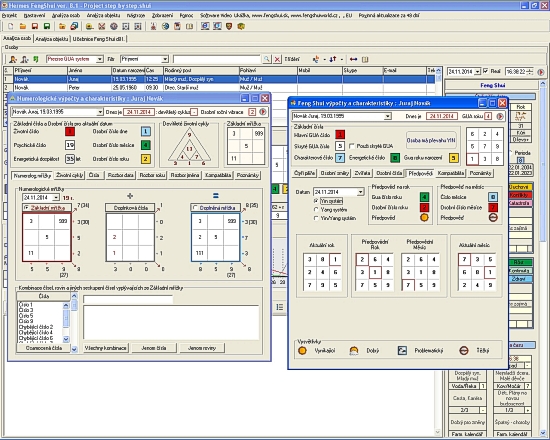
Task: Select the Yin/Yang systém radio button
Action: [316, 218]
